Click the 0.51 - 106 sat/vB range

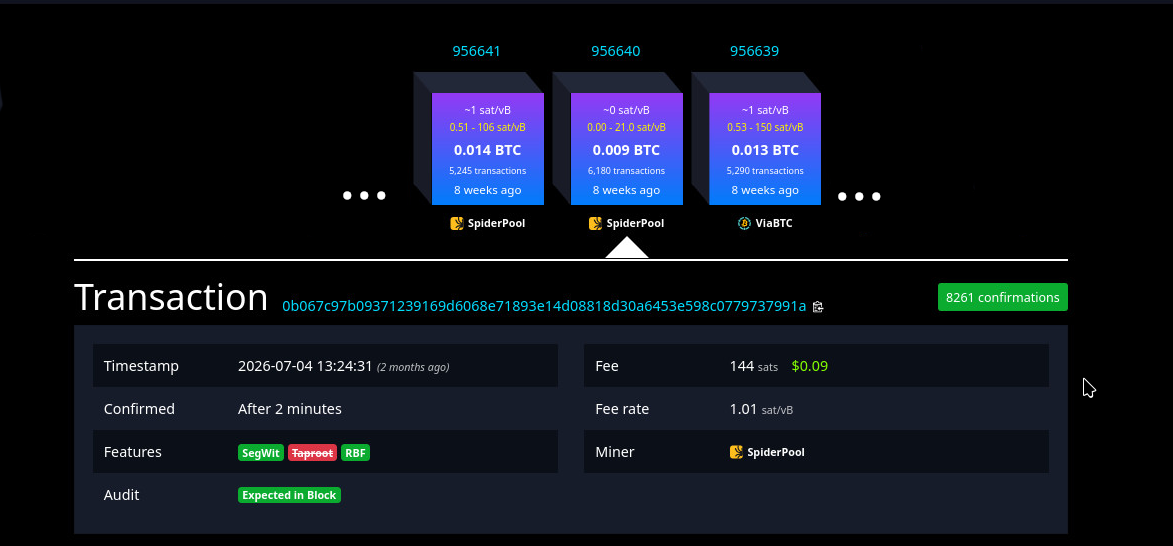488,127
